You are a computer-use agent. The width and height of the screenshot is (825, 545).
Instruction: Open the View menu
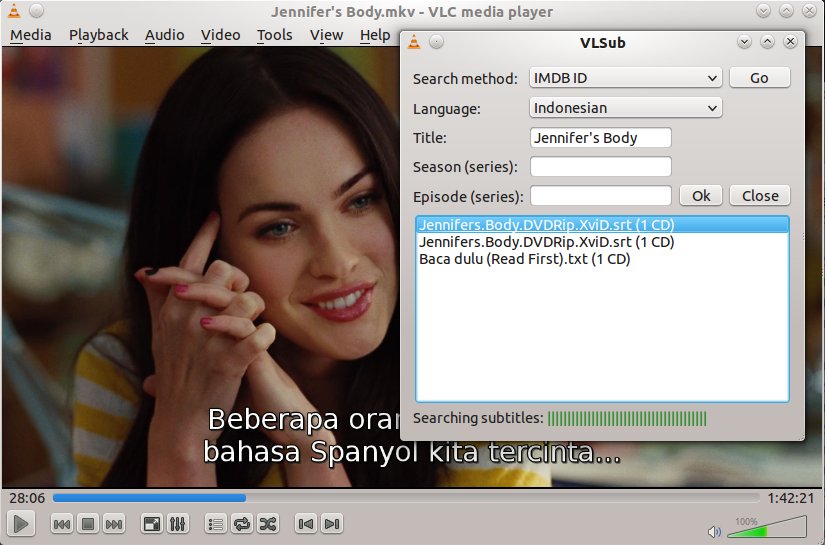click(x=326, y=35)
